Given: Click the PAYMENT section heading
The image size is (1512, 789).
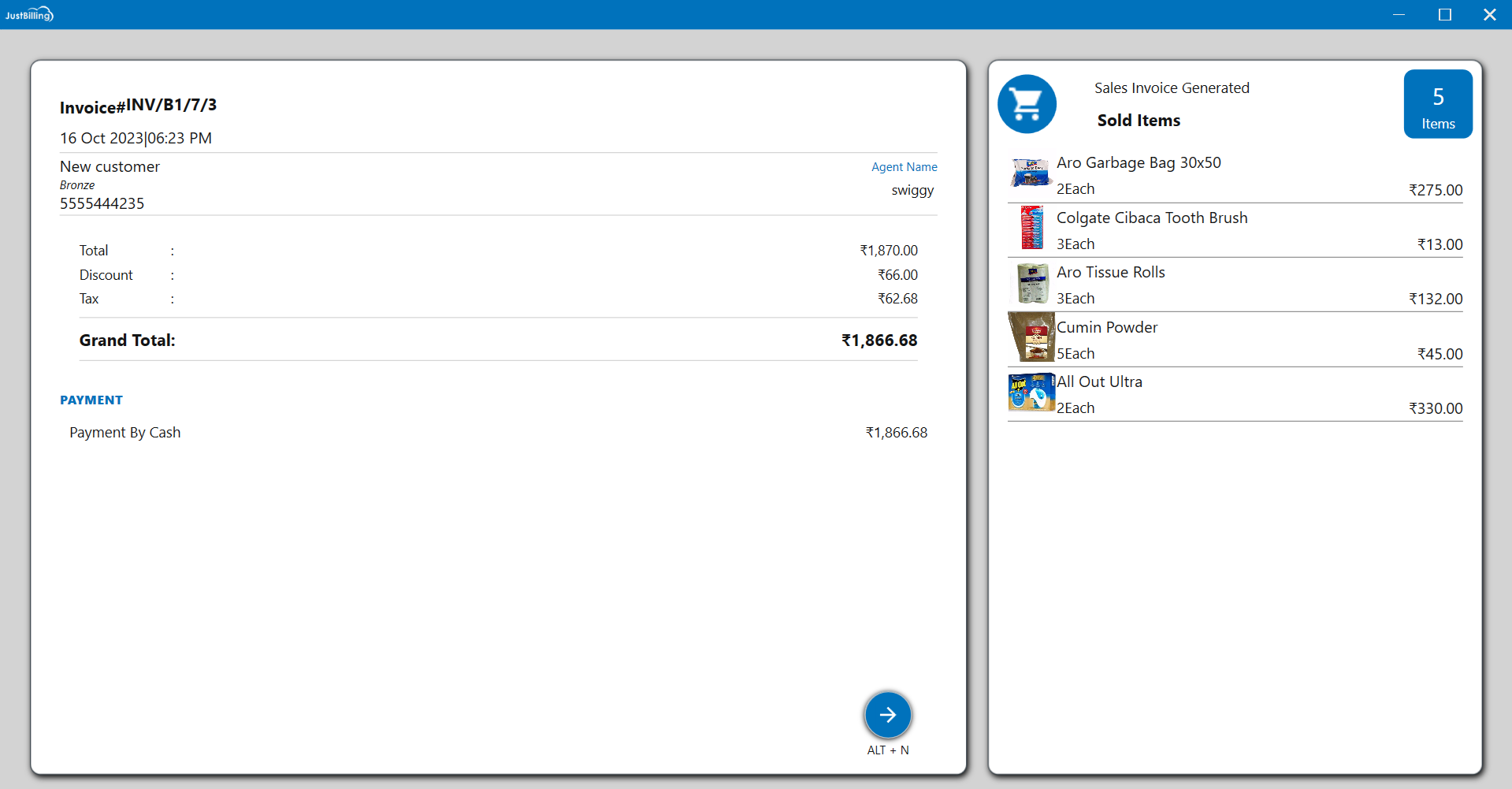Looking at the screenshot, I should (x=91, y=400).
